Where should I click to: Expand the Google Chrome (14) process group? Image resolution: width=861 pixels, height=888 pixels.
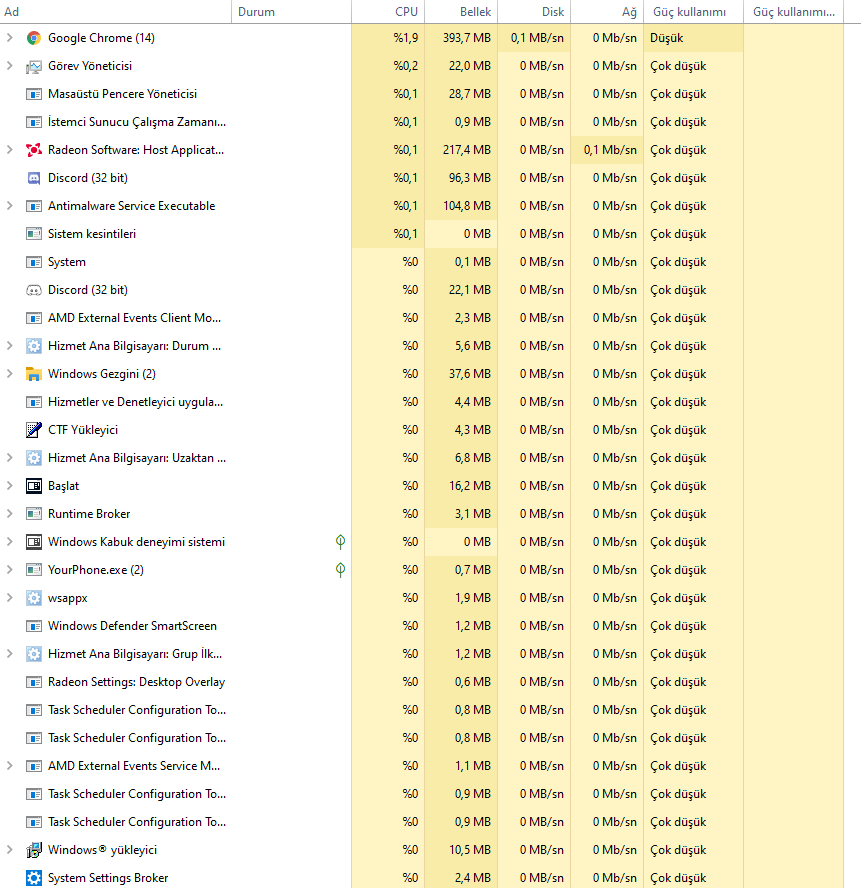tap(10, 38)
